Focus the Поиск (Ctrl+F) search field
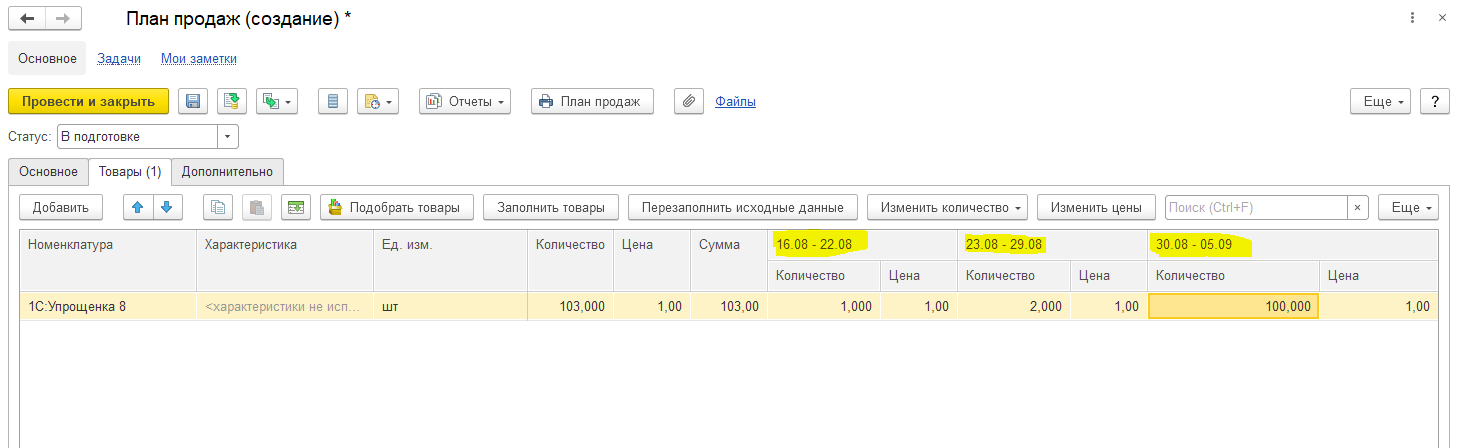1463x448 pixels. [x=1256, y=207]
